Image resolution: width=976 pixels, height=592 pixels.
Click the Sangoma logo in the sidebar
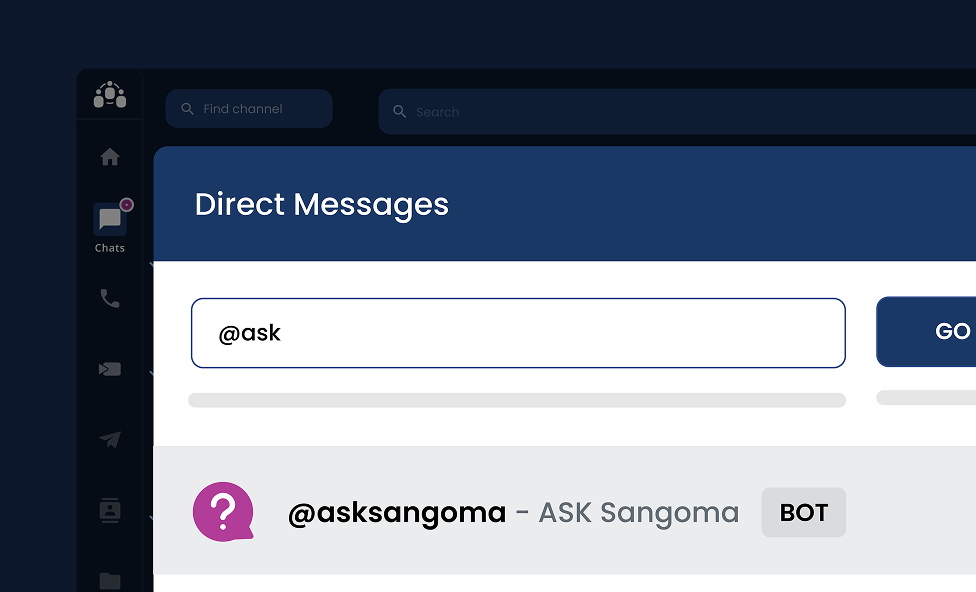[110, 95]
